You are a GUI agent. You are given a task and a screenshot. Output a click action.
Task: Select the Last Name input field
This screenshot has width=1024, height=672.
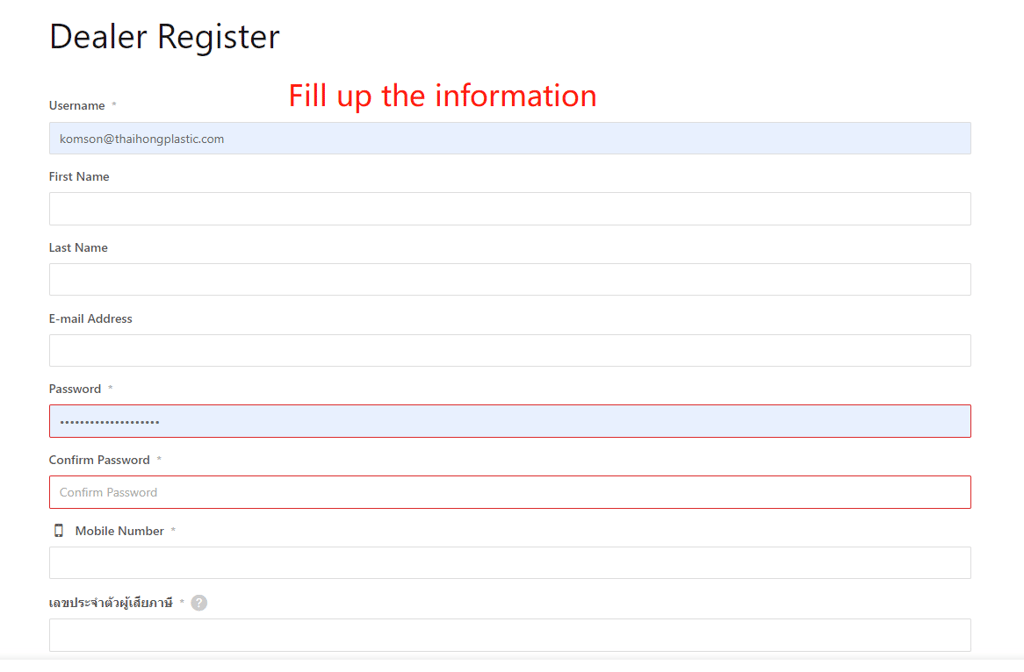pos(509,280)
